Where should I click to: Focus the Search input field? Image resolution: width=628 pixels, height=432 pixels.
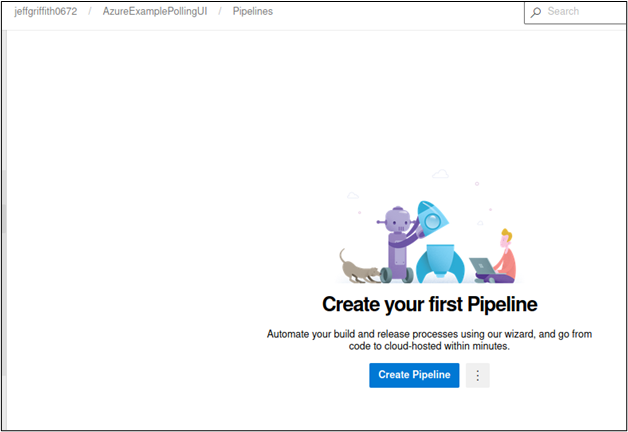[576, 12]
